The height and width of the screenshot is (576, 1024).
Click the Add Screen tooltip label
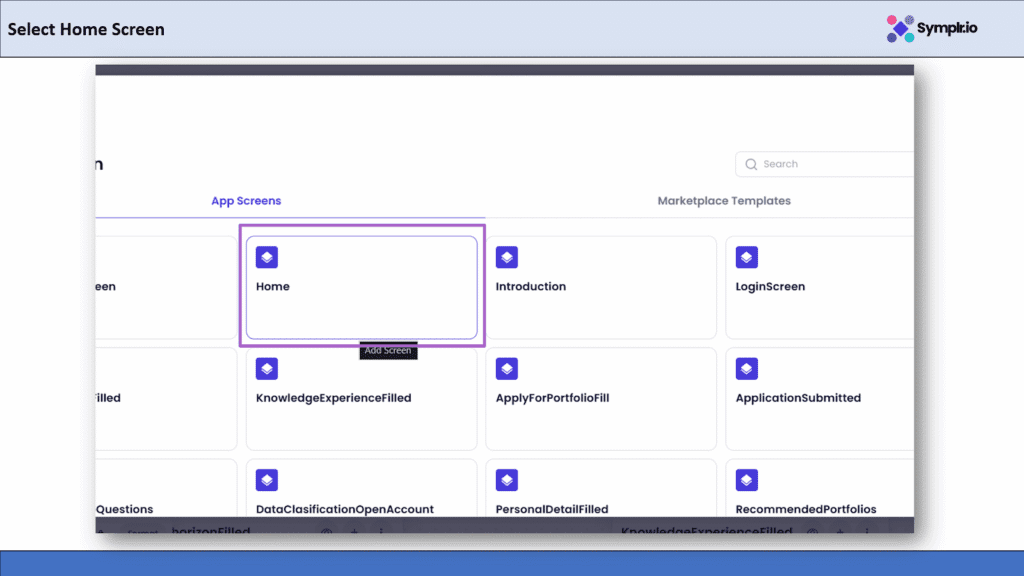point(388,351)
